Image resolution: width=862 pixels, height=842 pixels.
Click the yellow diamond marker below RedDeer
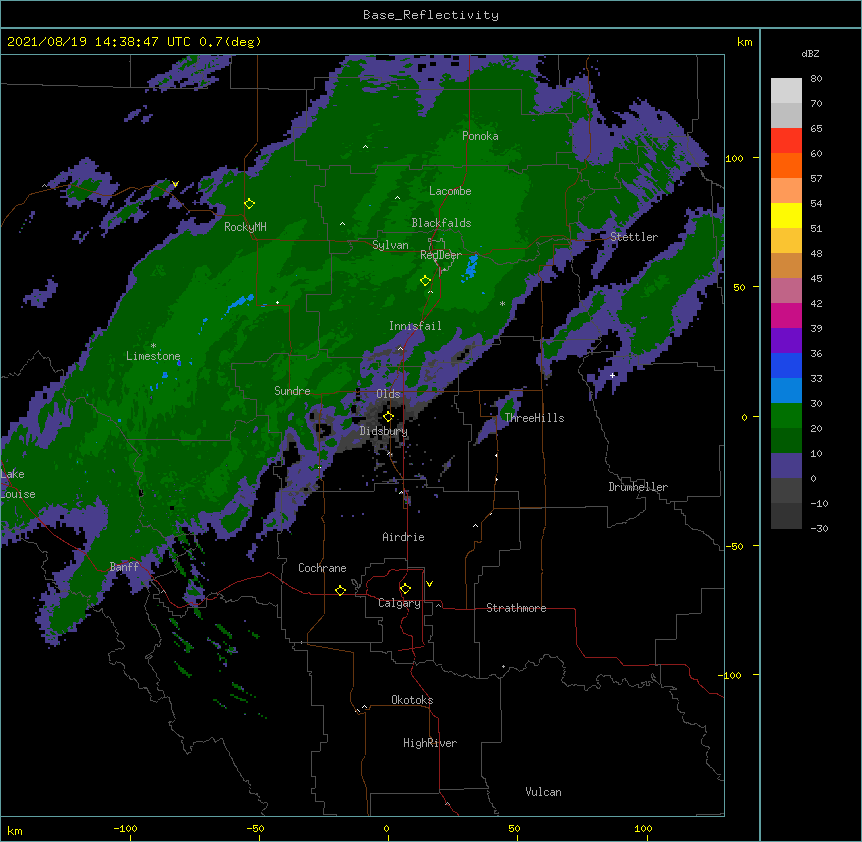click(x=425, y=281)
